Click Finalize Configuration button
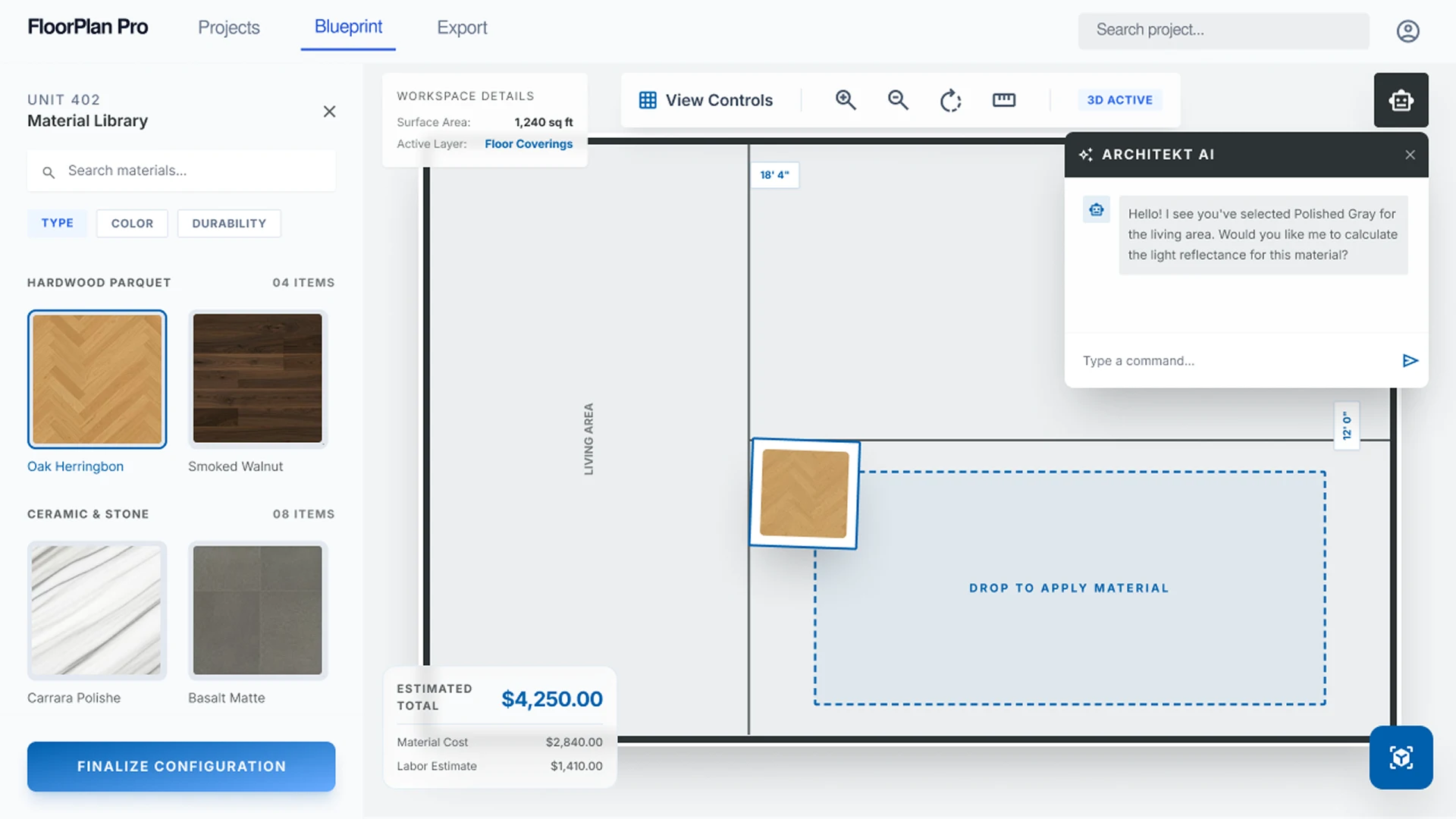Viewport: 1456px width, 819px height. (181, 767)
